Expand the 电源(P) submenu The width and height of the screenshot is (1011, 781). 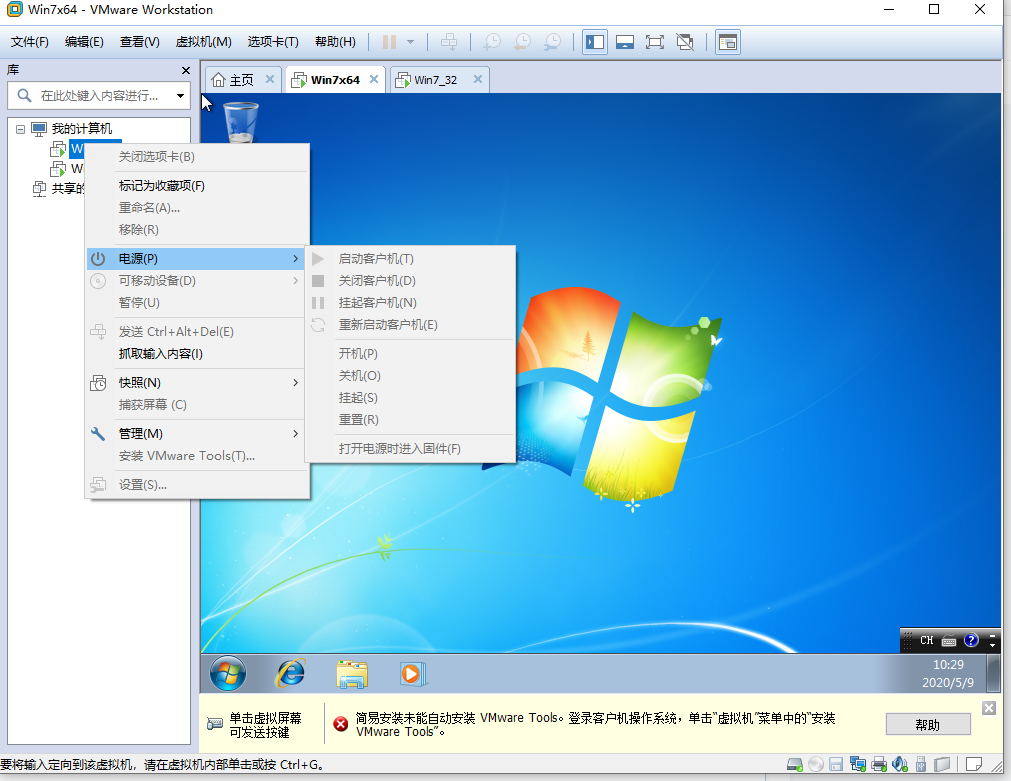197,259
